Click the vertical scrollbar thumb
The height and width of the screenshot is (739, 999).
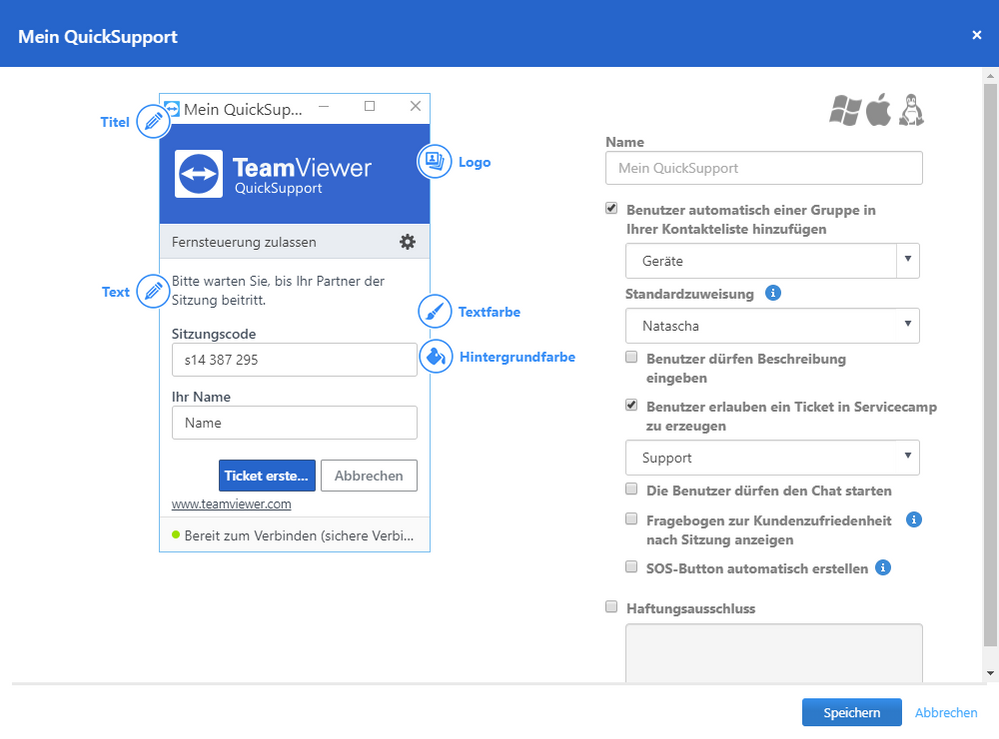coord(990,364)
